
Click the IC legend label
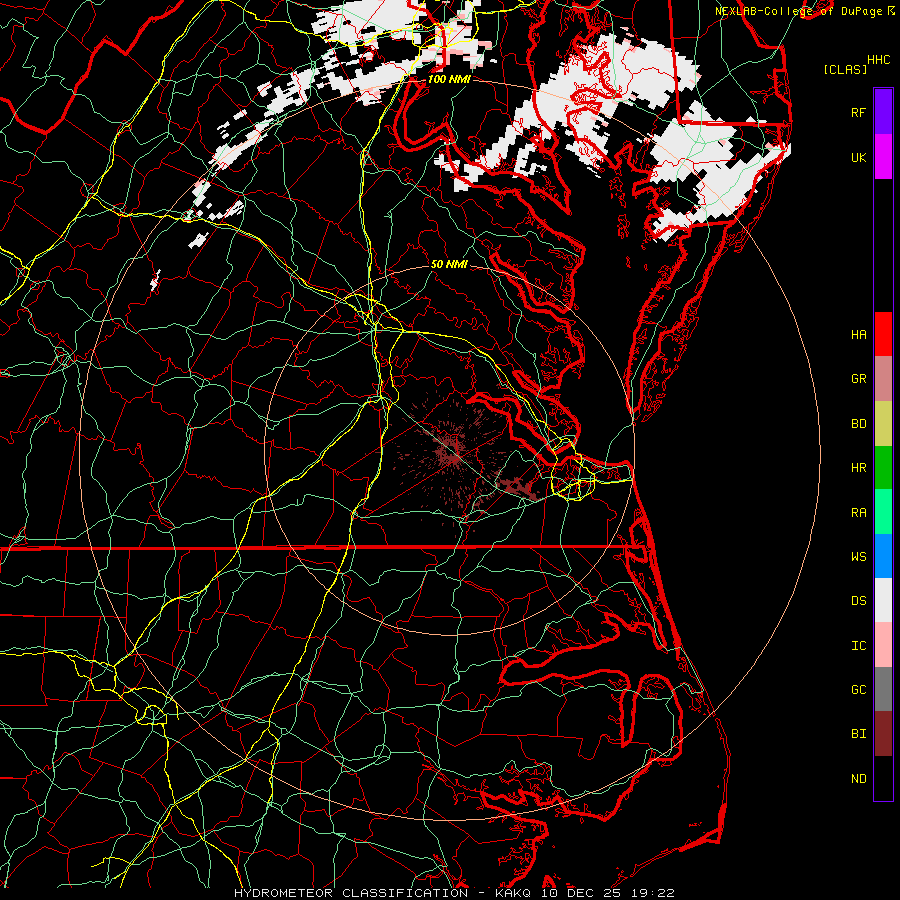858,646
